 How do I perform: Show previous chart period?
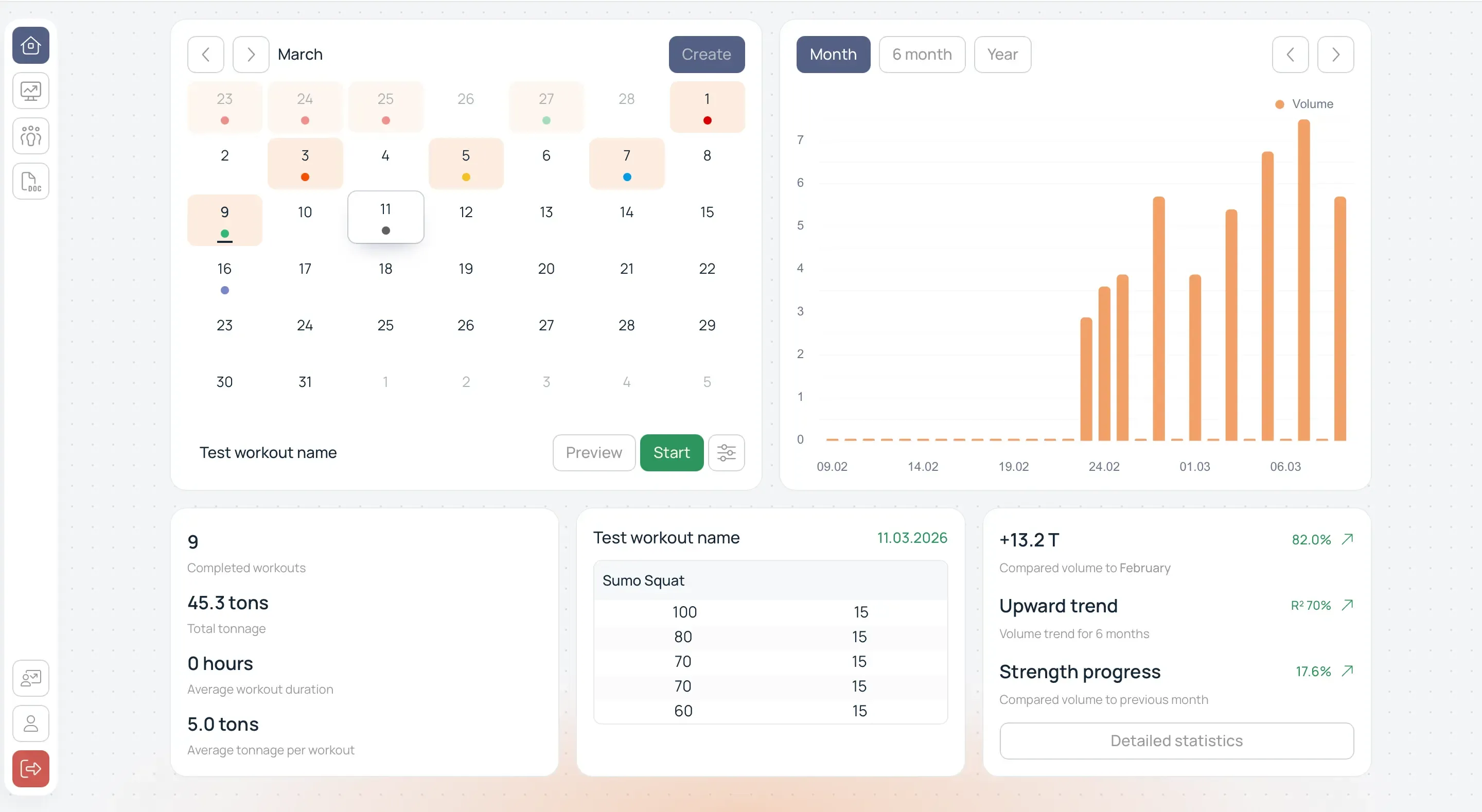tap(1290, 54)
